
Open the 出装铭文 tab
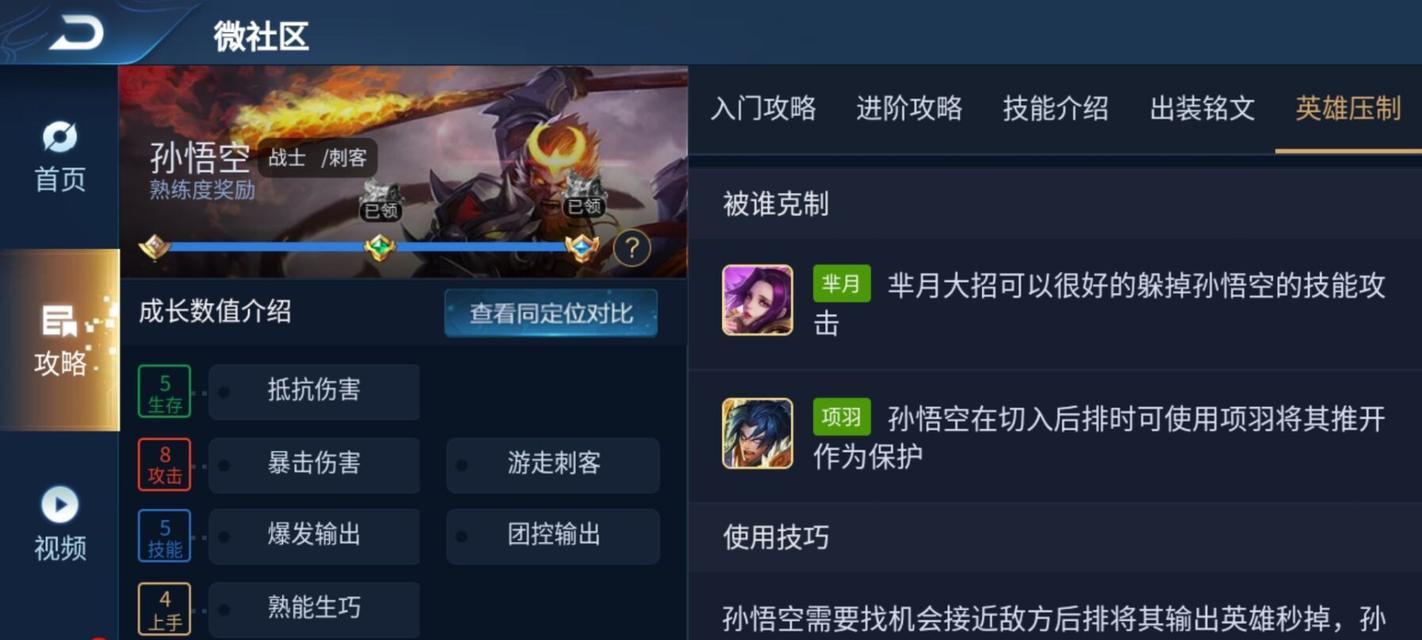pos(1202,108)
